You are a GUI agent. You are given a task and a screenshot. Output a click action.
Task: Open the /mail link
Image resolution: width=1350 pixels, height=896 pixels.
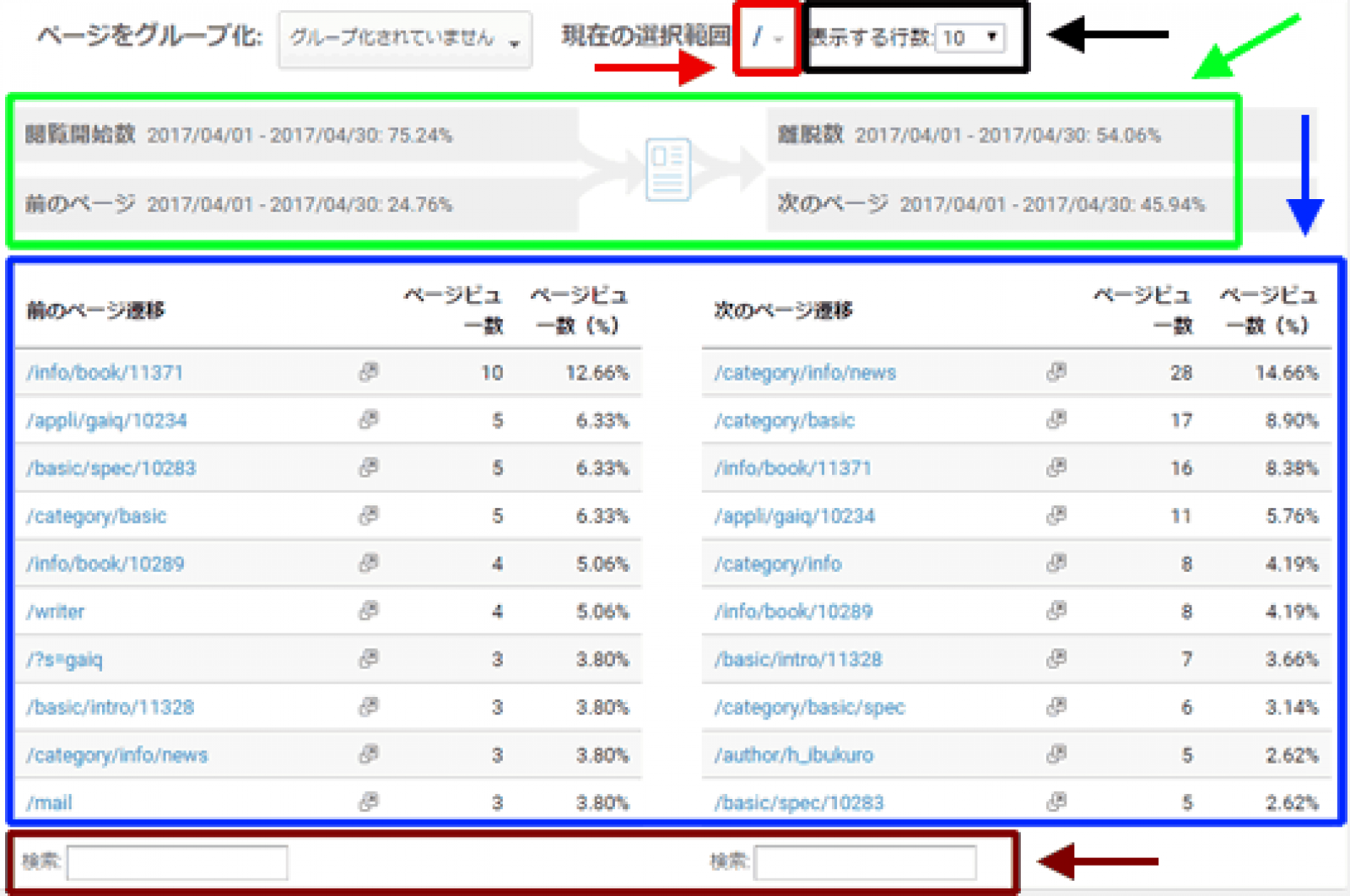coord(49,803)
